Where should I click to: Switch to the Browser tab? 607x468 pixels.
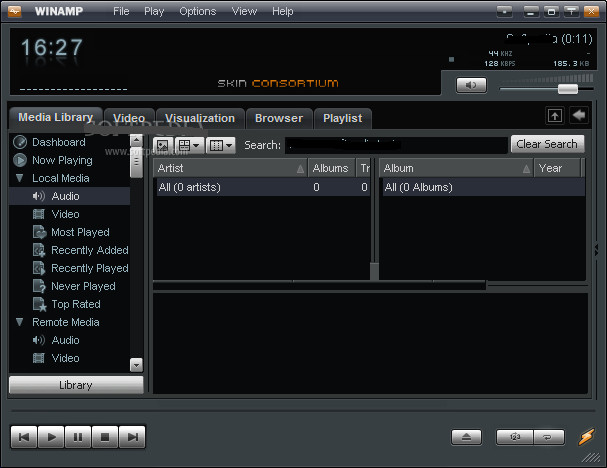[x=279, y=118]
